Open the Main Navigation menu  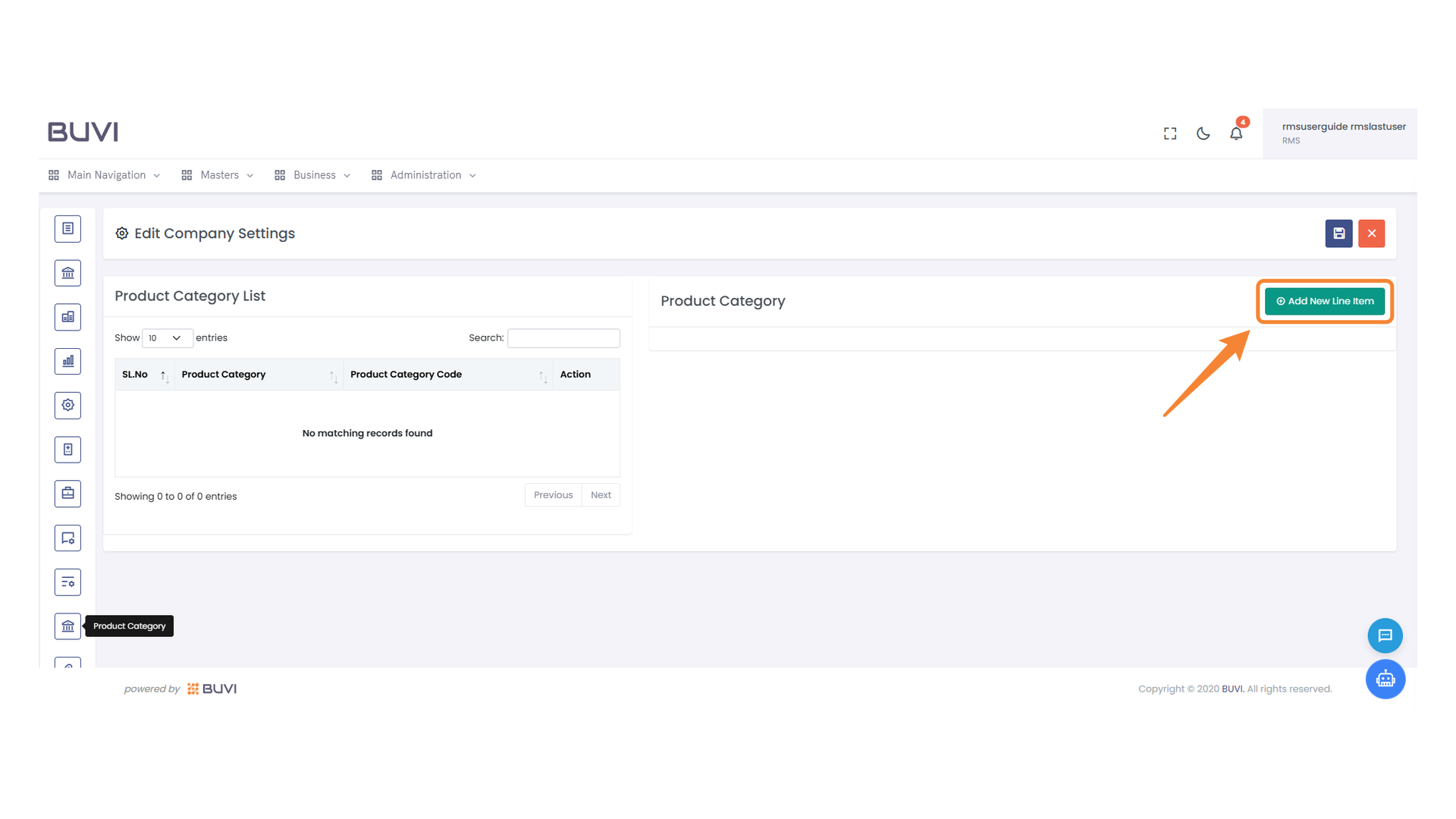click(x=105, y=175)
